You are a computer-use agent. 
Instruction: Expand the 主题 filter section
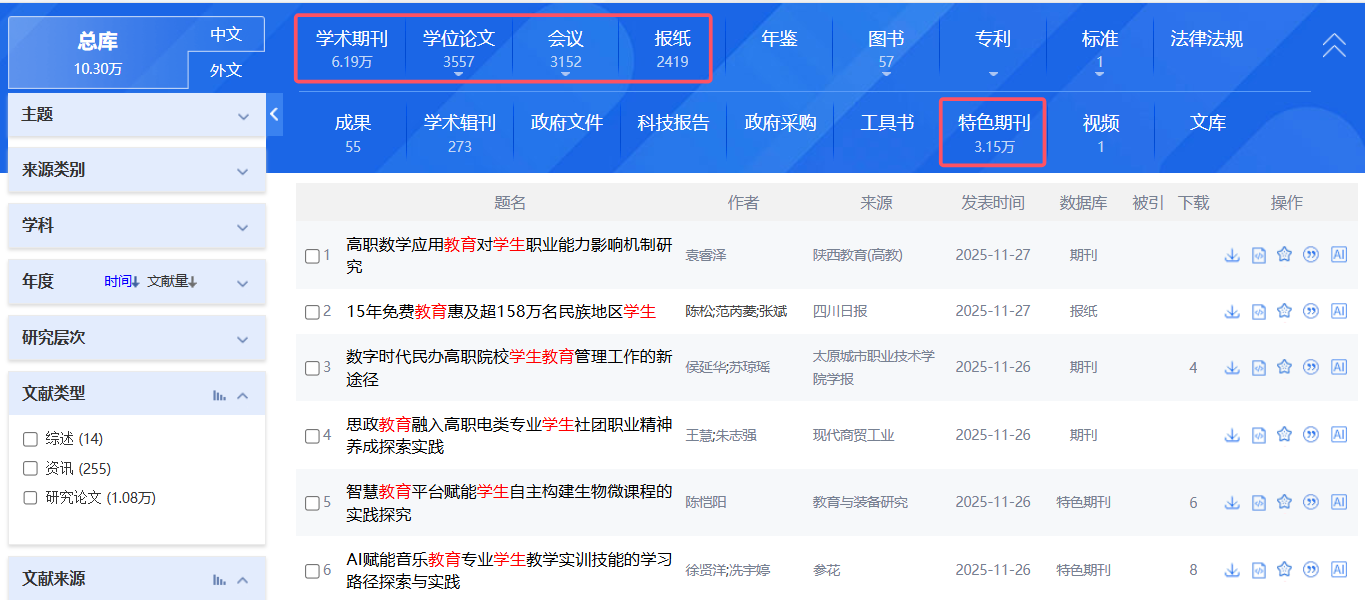click(x=243, y=116)
